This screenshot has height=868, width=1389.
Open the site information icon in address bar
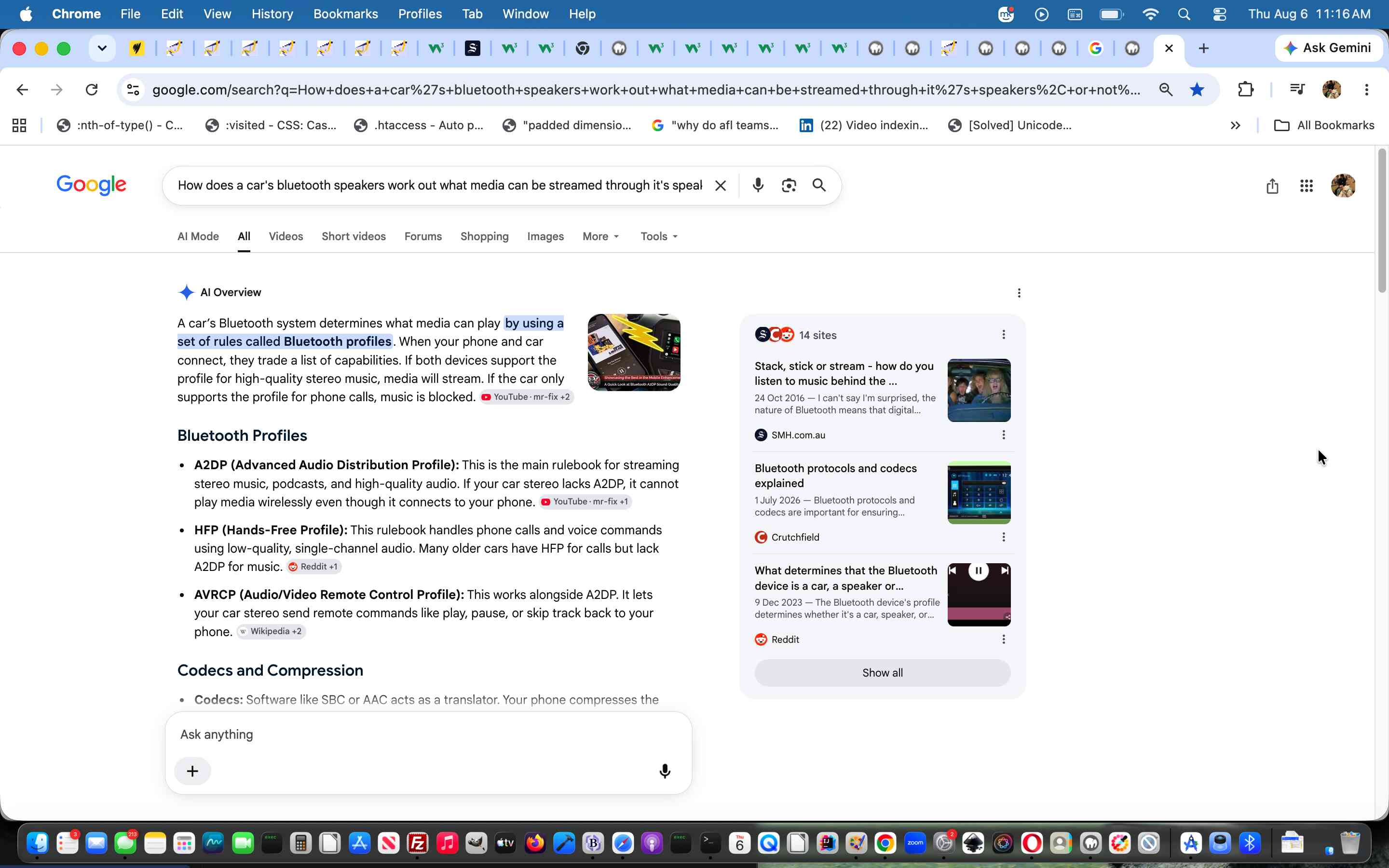[133, 90]
